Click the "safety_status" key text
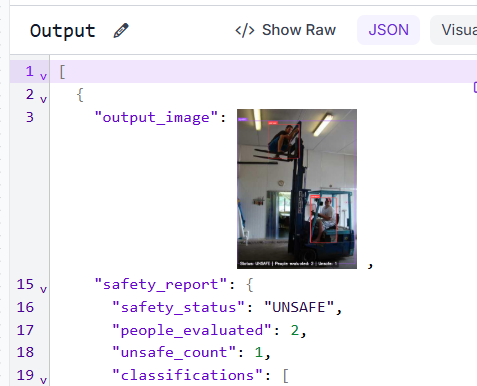 179,307
